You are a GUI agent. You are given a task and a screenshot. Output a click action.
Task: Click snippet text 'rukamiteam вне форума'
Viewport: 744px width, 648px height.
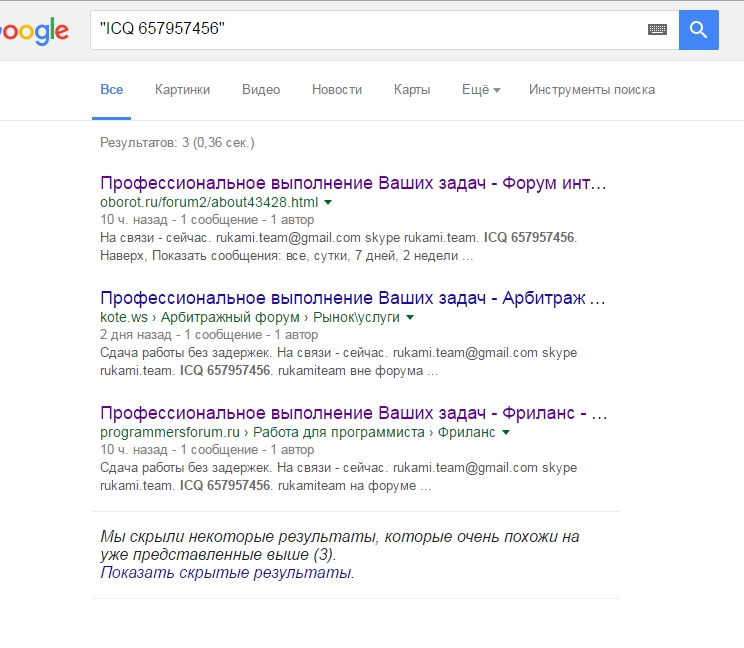(x=350, y=370)
